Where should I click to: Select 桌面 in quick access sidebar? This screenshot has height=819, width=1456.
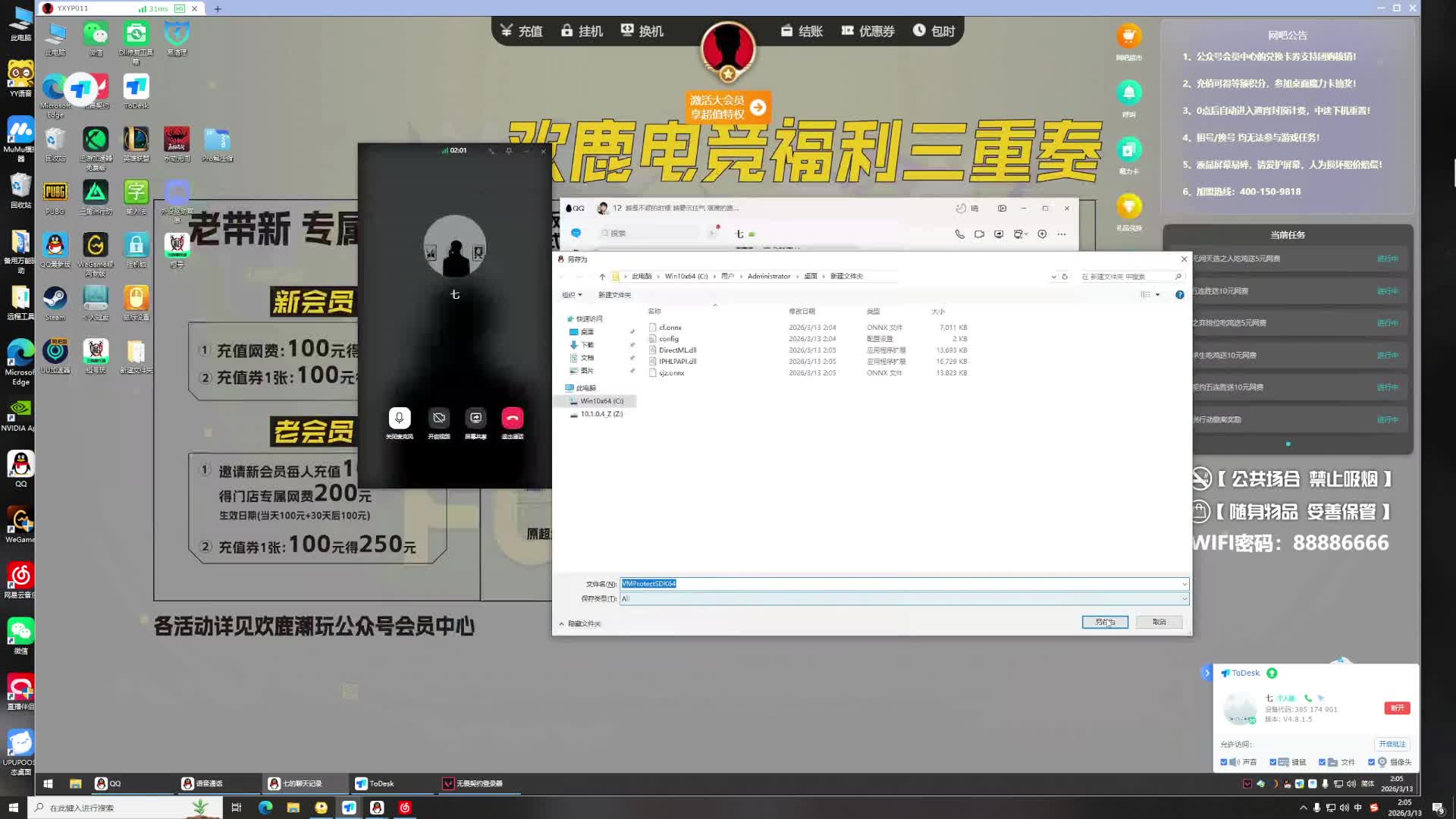click(587, 332)
